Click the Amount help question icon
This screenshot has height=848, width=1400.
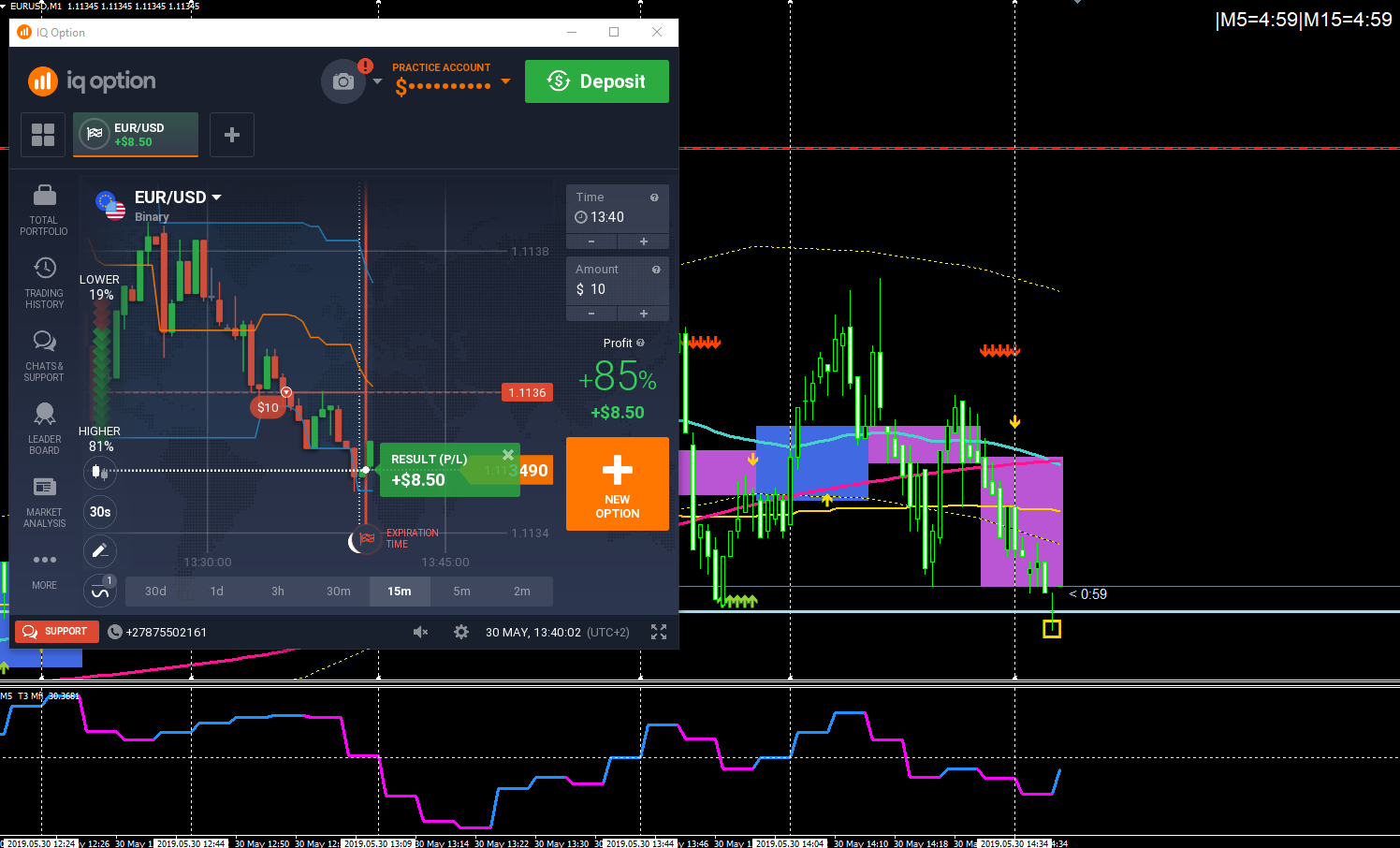(x=656, y=270)
